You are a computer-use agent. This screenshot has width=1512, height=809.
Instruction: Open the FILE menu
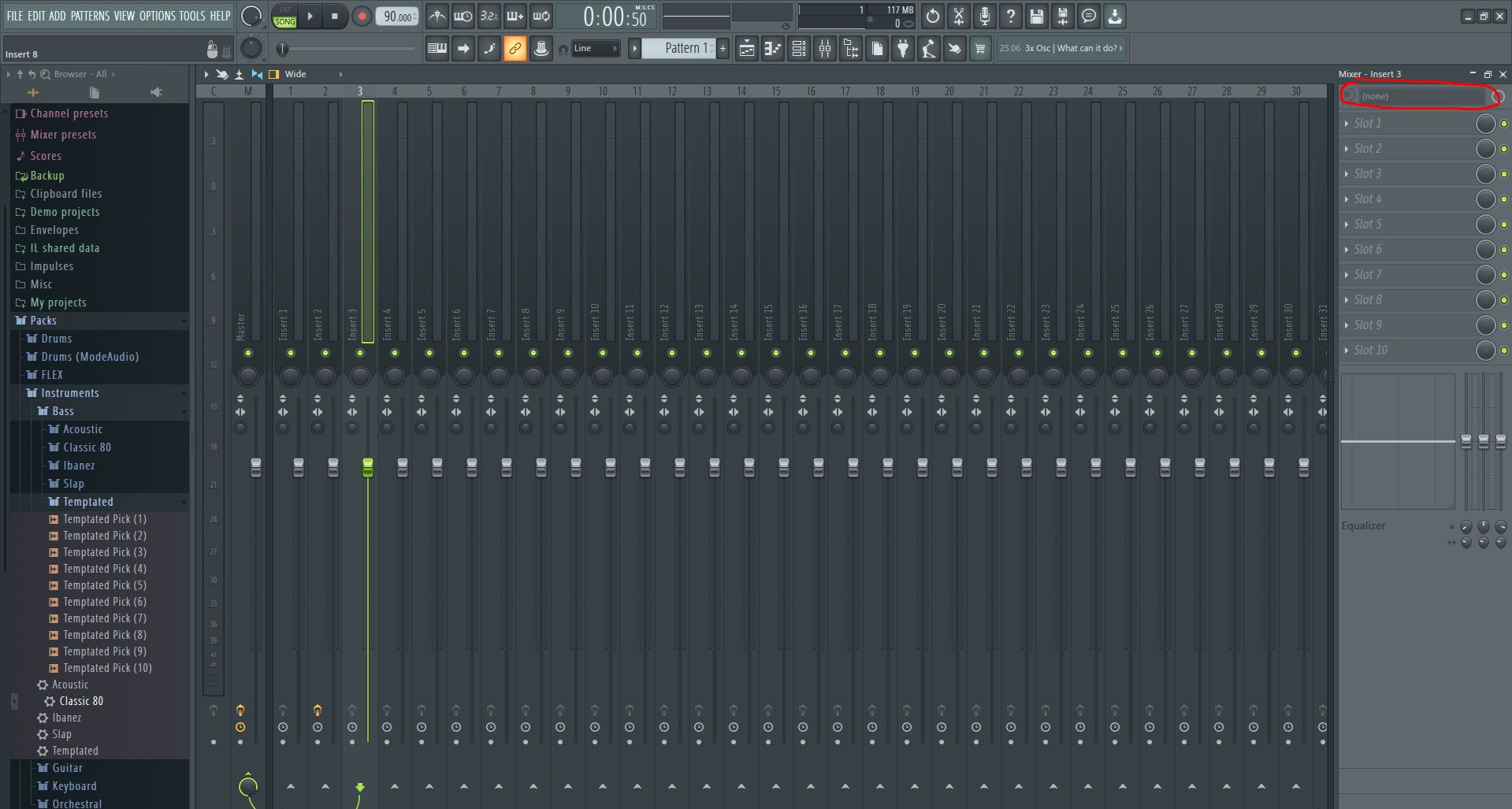pos(15,16)
